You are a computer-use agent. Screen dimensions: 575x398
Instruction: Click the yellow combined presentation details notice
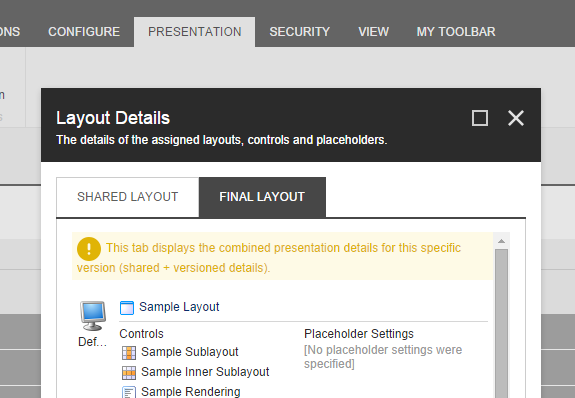[282, 256]
